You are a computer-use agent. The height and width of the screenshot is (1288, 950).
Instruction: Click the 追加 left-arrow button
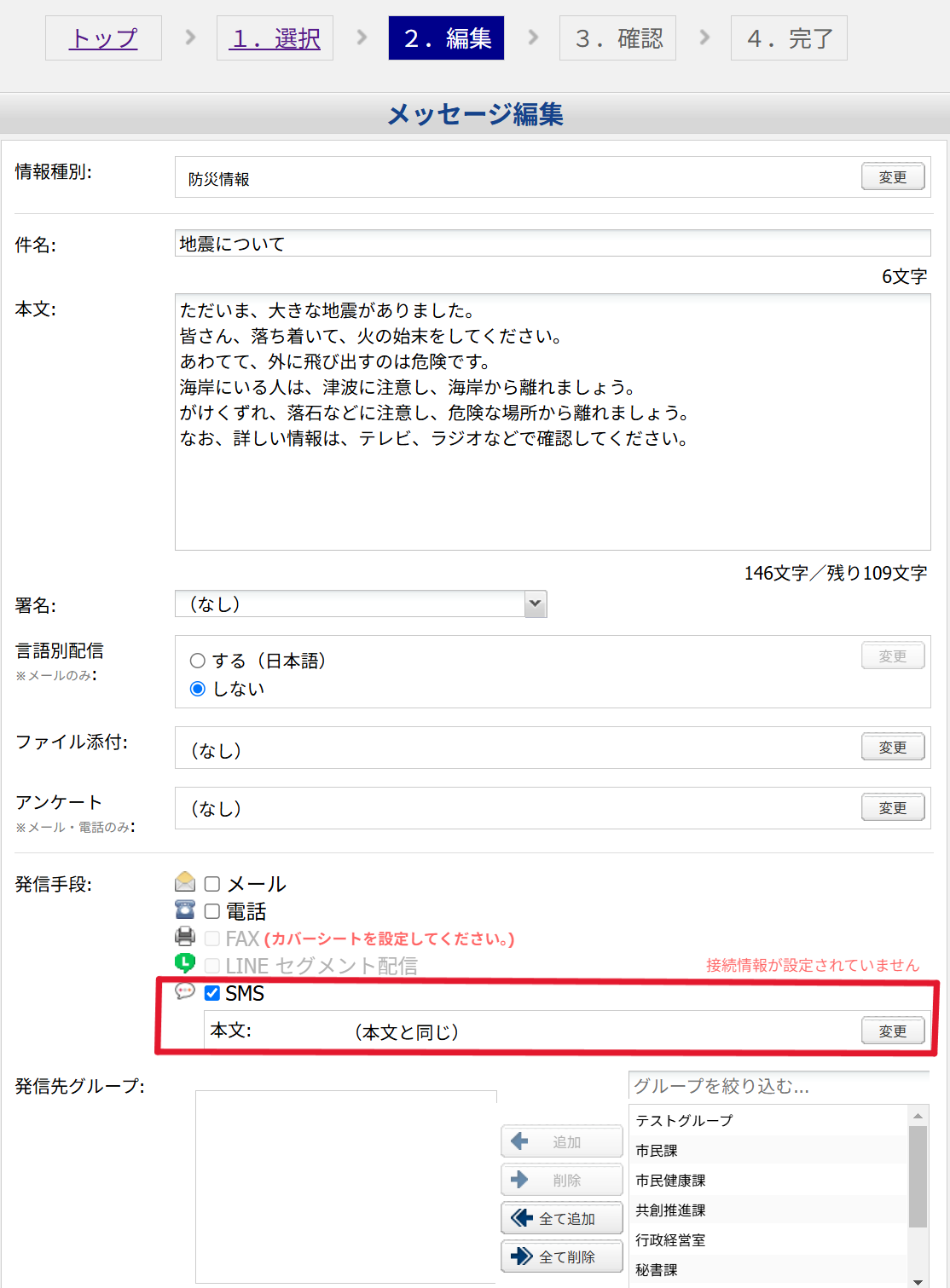tap(561, 1142)
